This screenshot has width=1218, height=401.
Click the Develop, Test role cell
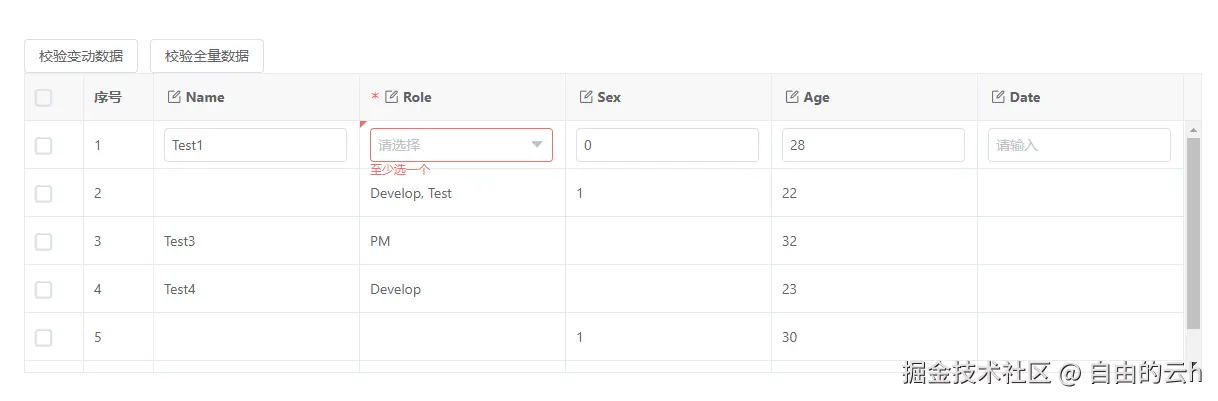click(x=411, y=193)
